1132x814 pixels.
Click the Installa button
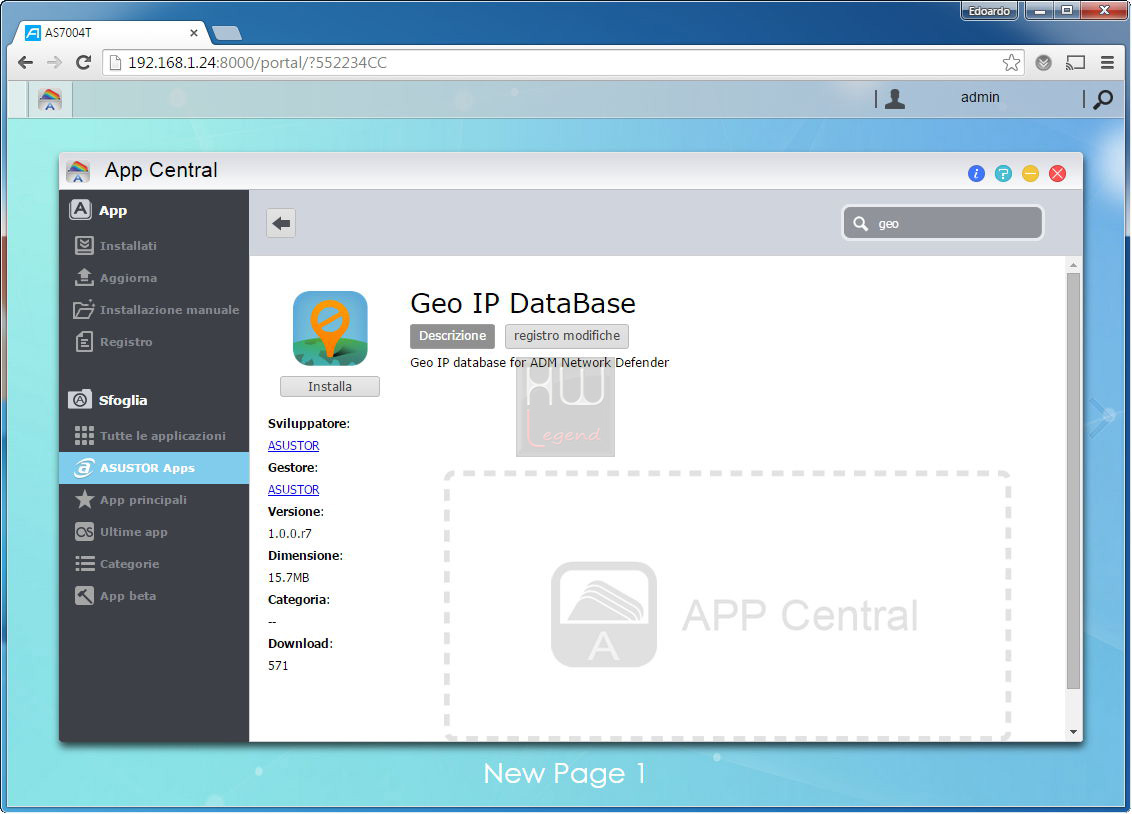point(330,387)
